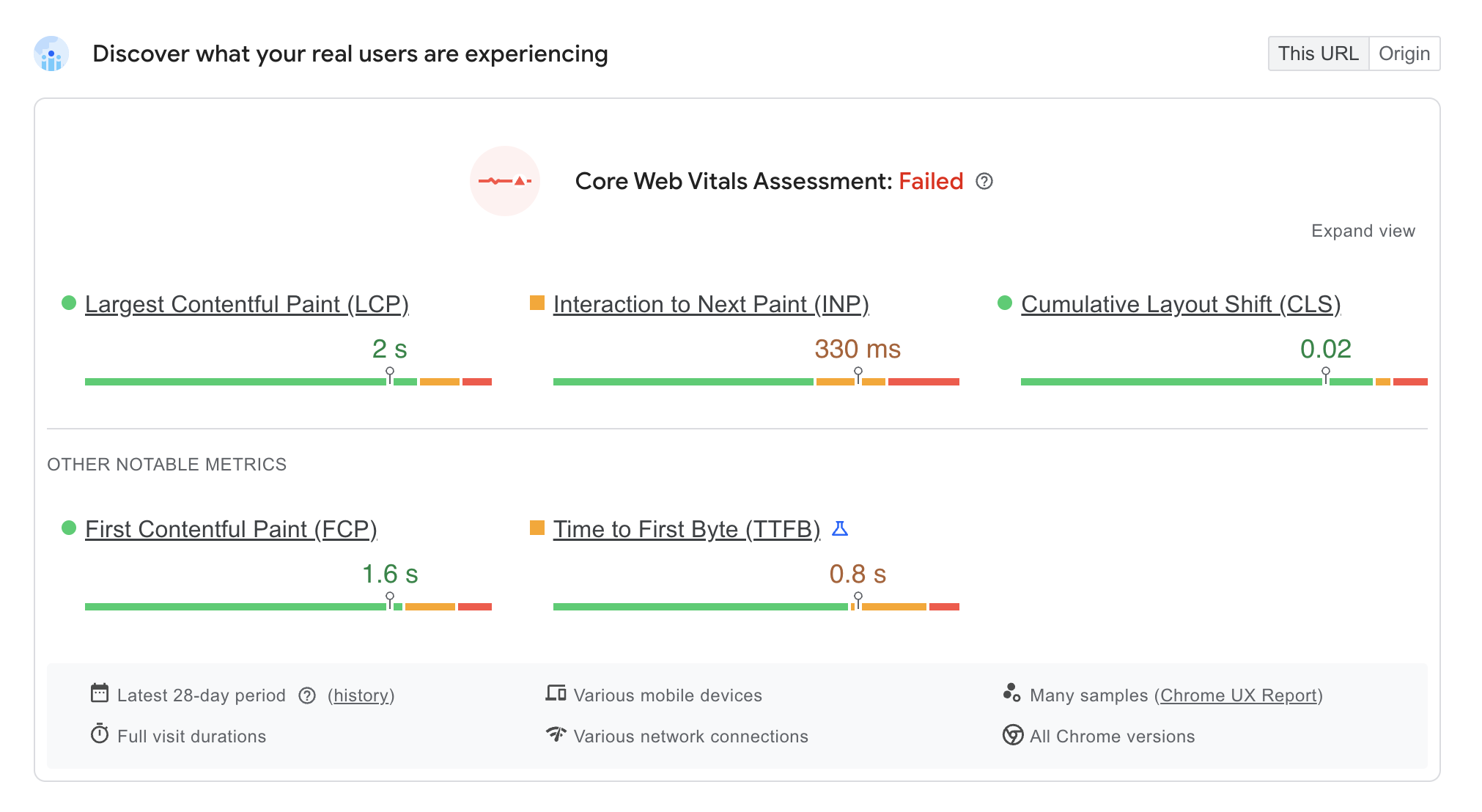Expand view of Core Web Vitals metrics
The image size is (1482, 812).
coord(1363,231)
